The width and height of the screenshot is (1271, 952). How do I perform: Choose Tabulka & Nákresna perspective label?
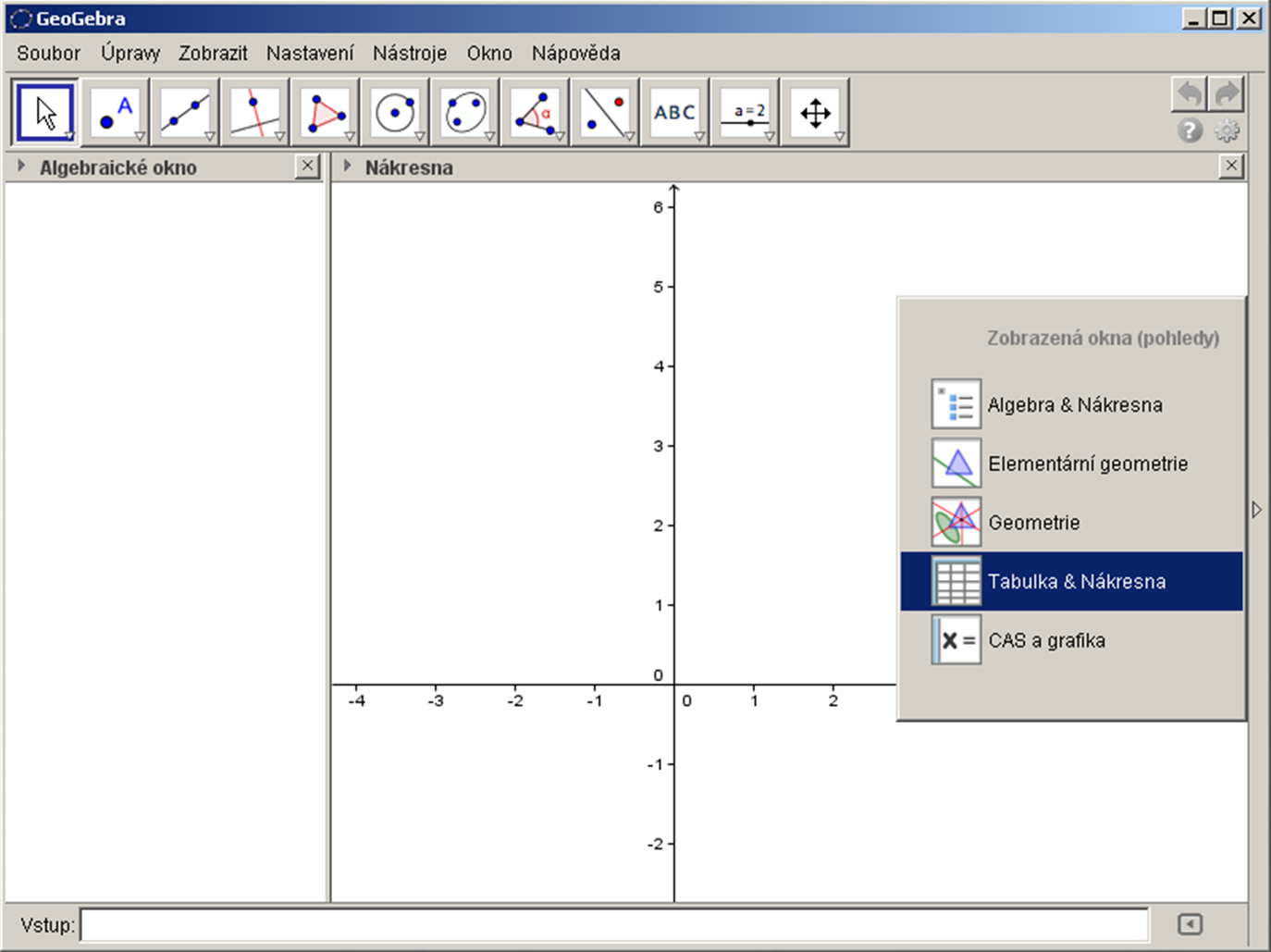(x=1077, y=582)
